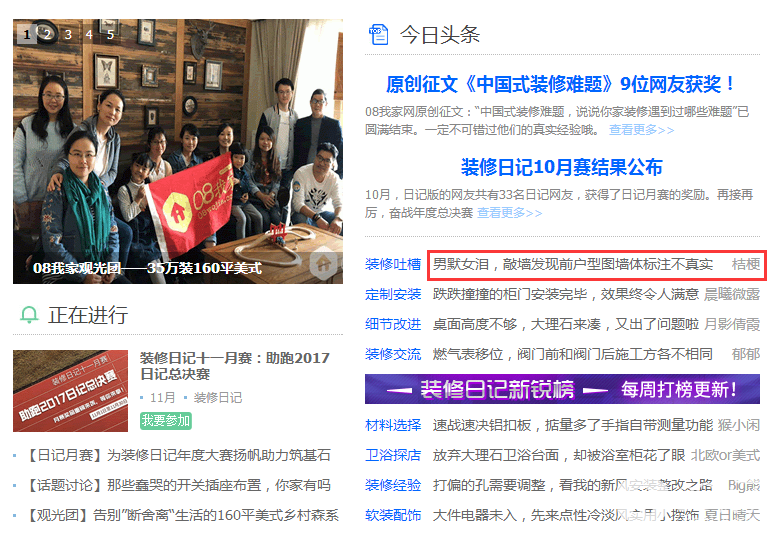The height and width of the screenshot is (533, 772).
Task: Open headline 装修日记10月赛结果公布
Action: tap(561, 167)
